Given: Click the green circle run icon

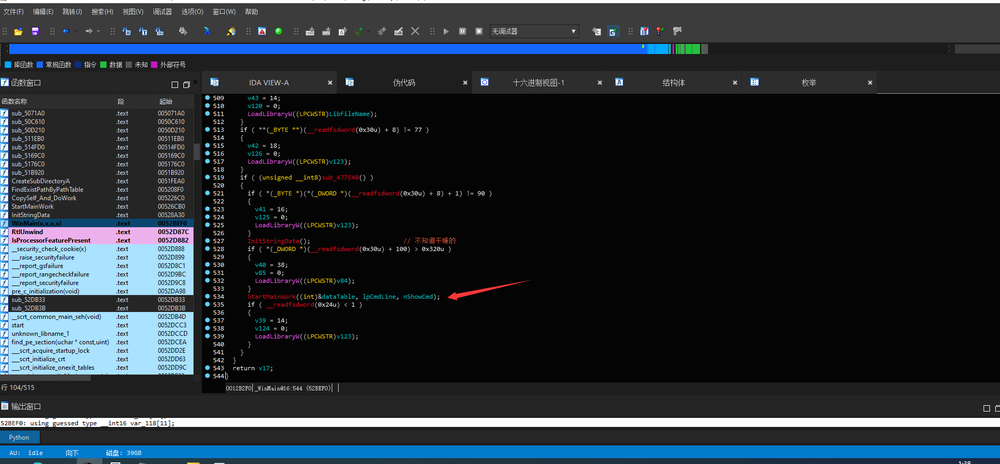Looking at the screenshot, I should [x=278, y=31].
